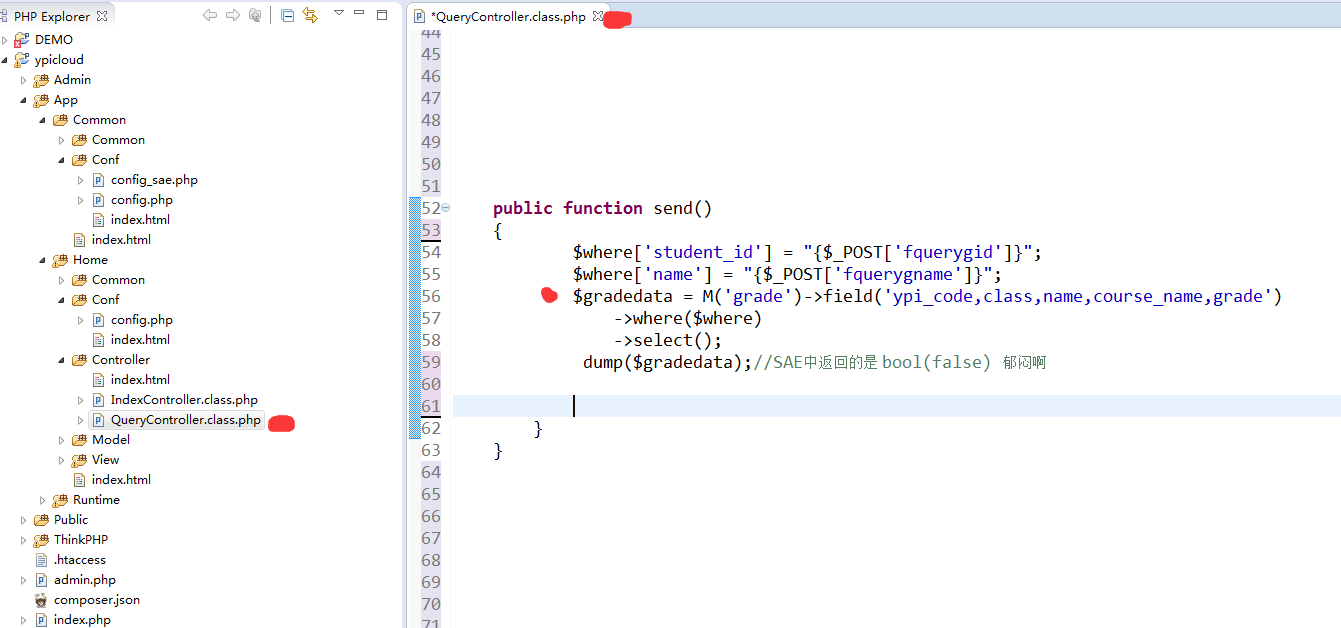Screen dimensions: 1341x628
Task: Select the .htaccess file
Action: pos(79,560)
